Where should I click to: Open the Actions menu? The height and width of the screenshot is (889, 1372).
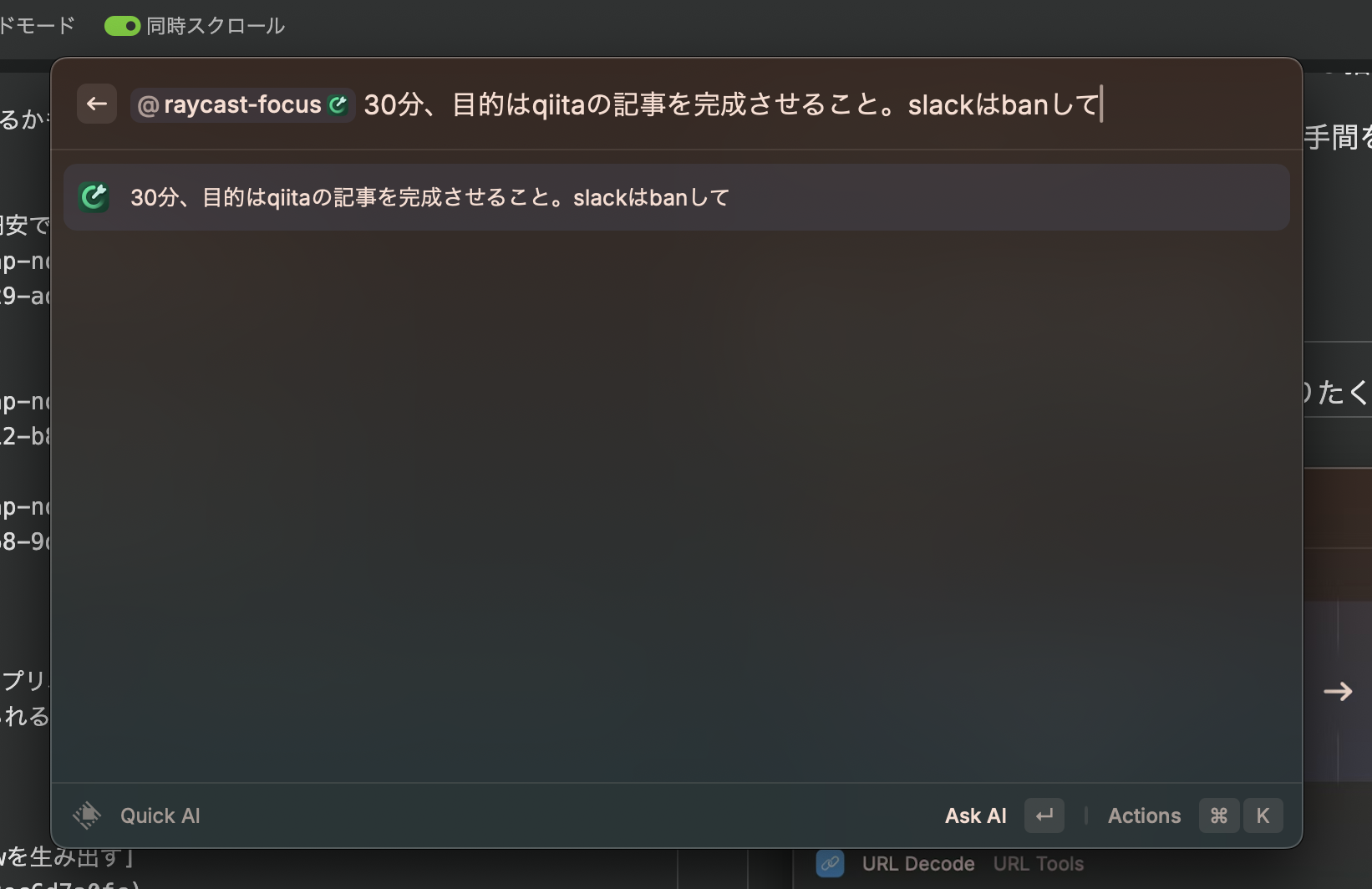1144,816
